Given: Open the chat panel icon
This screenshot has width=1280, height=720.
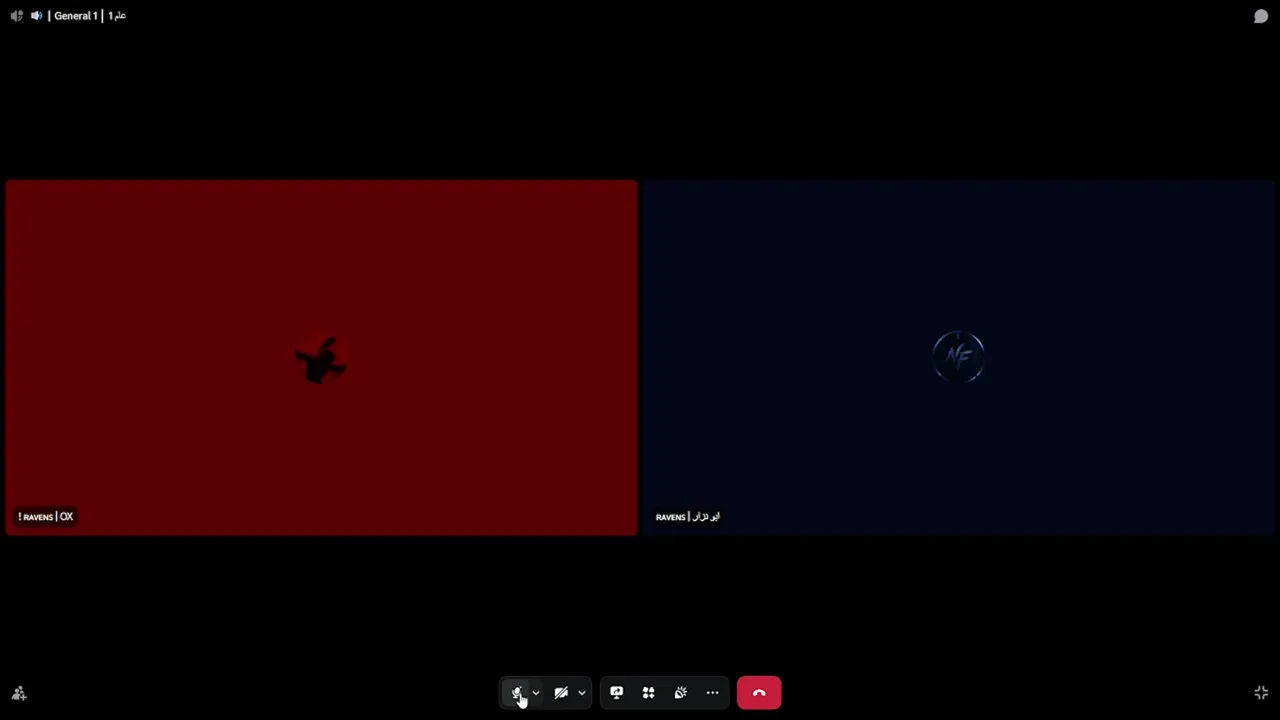Looking at the screenshot, I should 1261,16.
